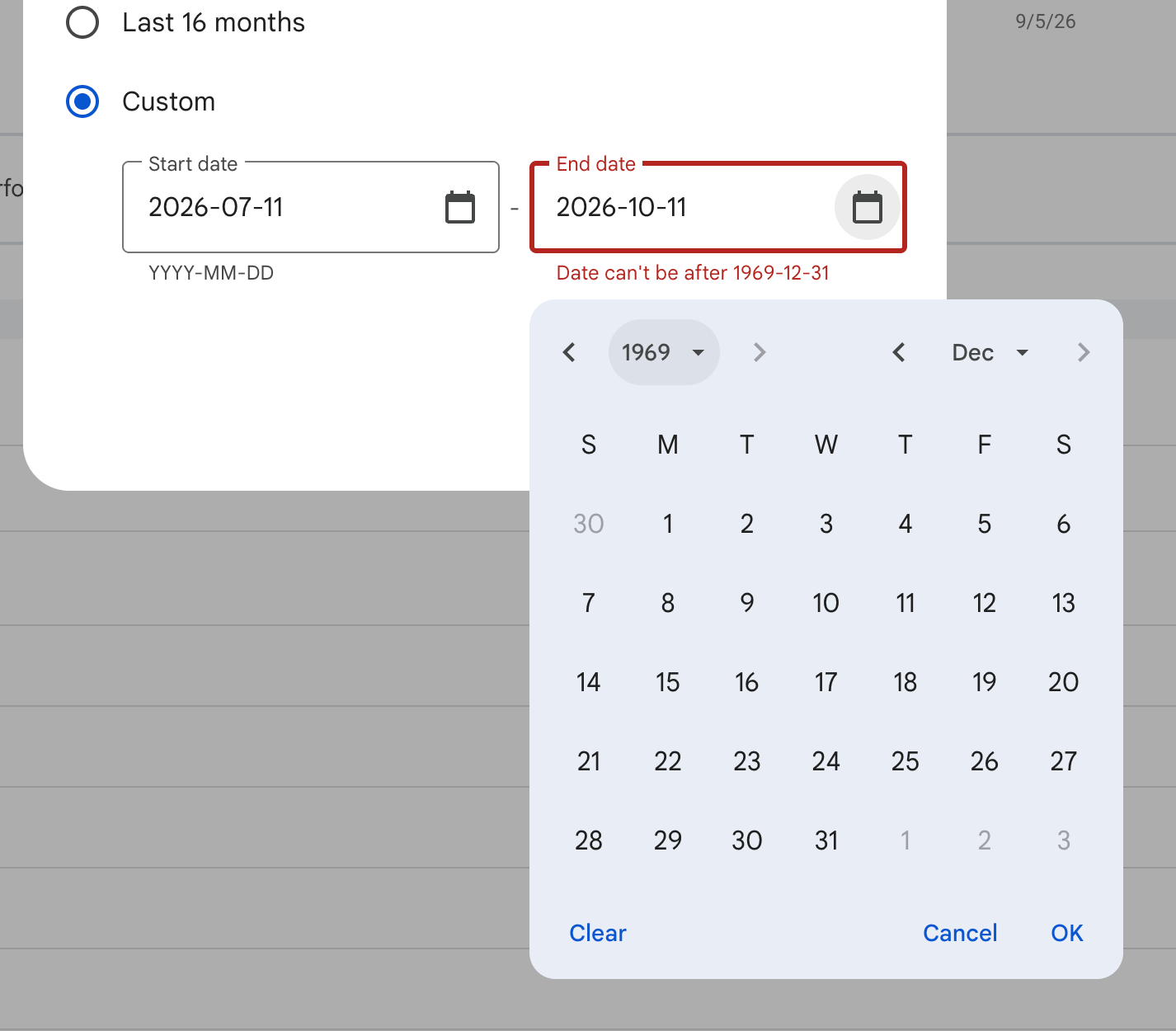Go to the next year arrow
Viewport: 1176px width, 1031px height.
[x=760, y=352]
